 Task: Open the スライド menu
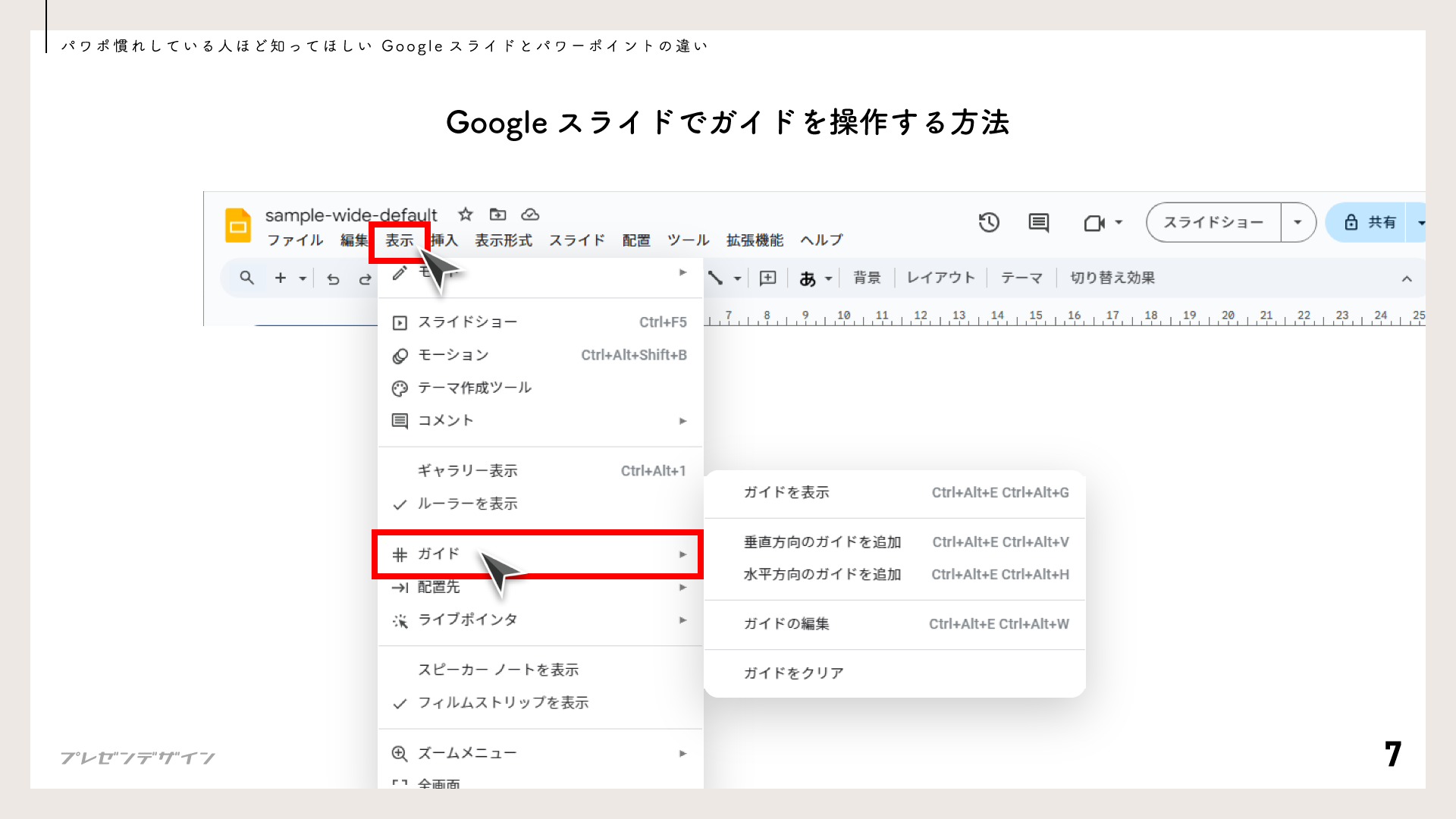pos(577,240)
